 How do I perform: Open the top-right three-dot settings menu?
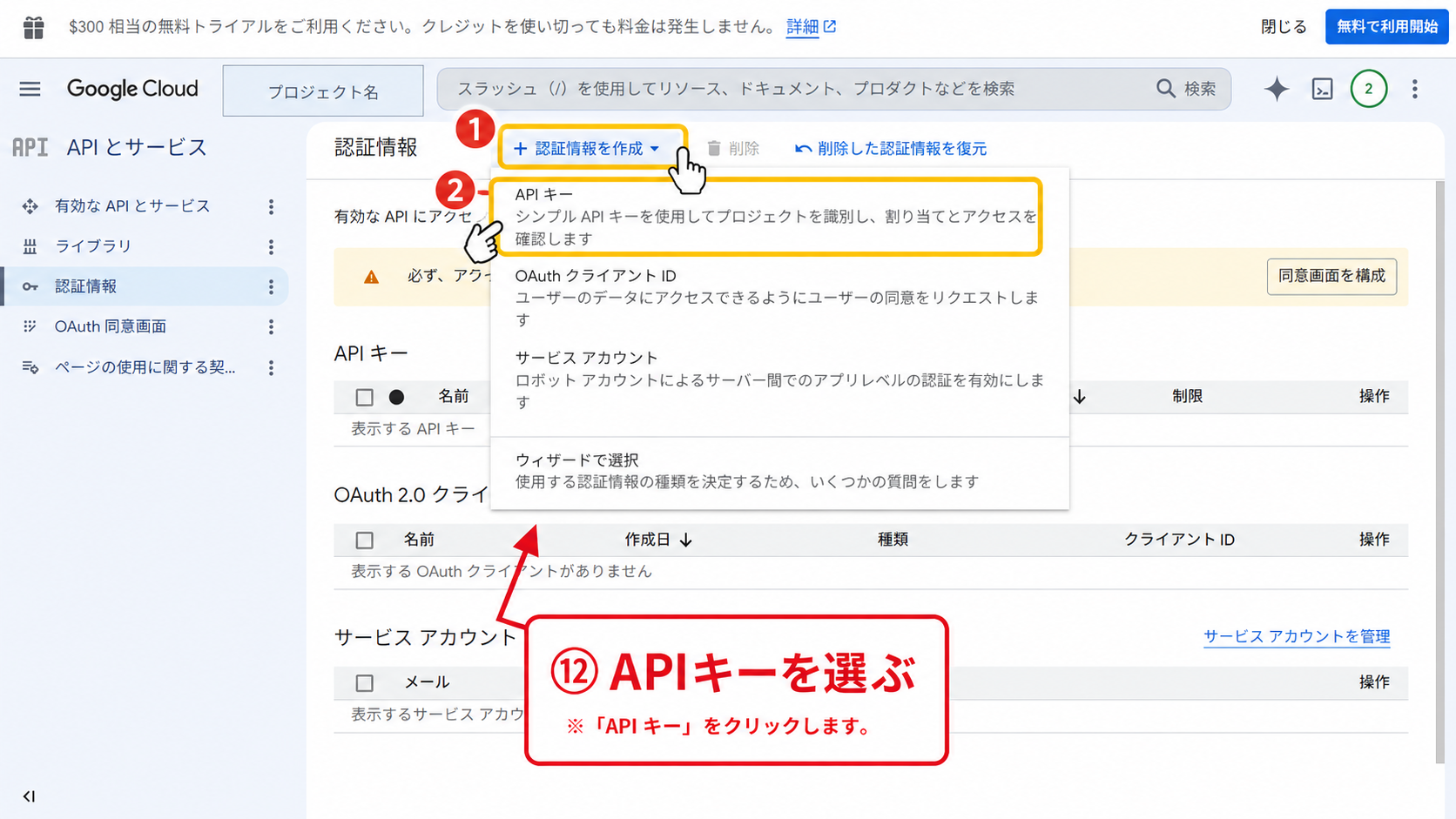(x=1415, y=89)
